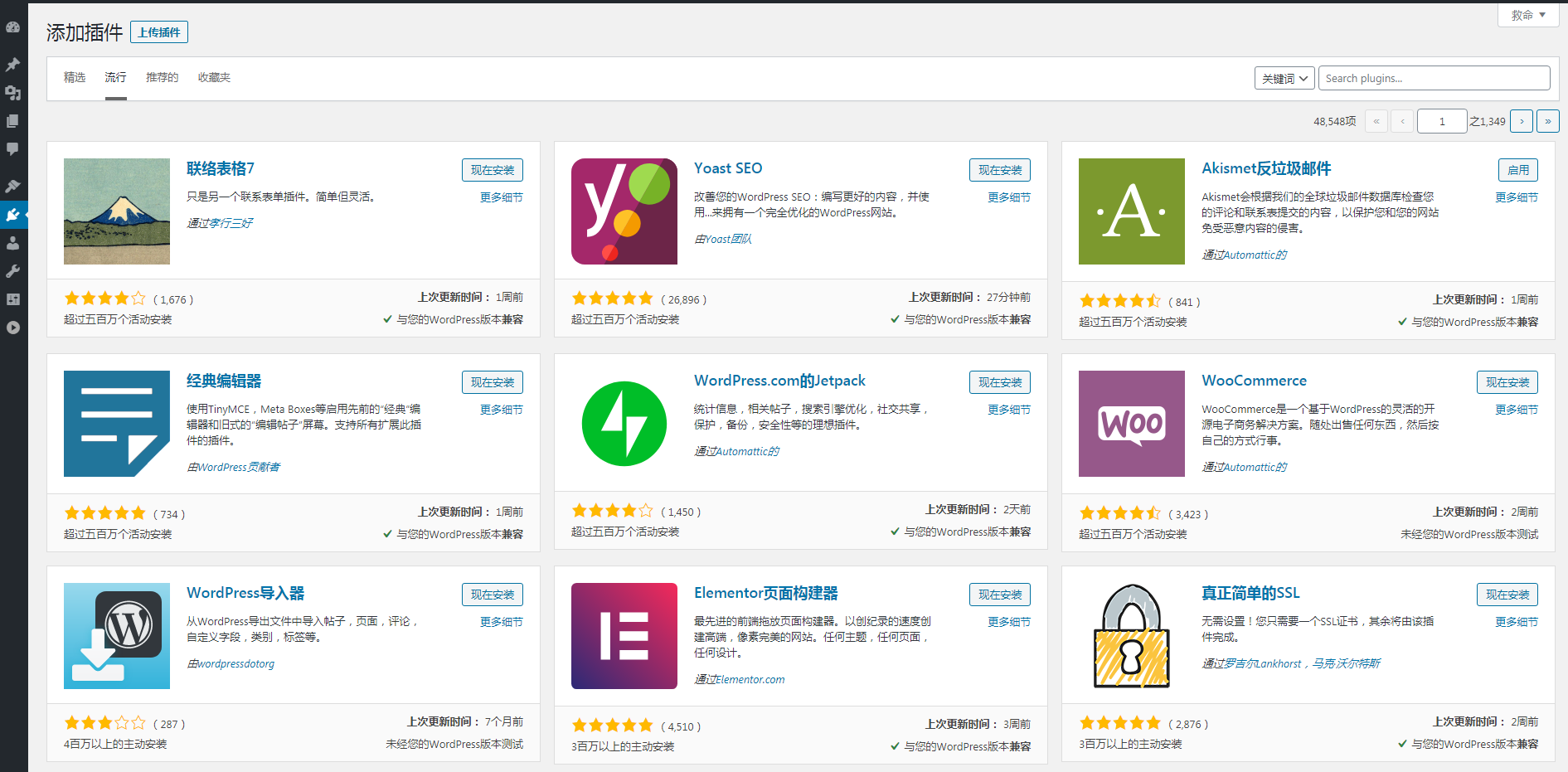Install Jetpack with 现在安装
Viewport: 1568px width, 772px height.
click(x=1000, y=382)
